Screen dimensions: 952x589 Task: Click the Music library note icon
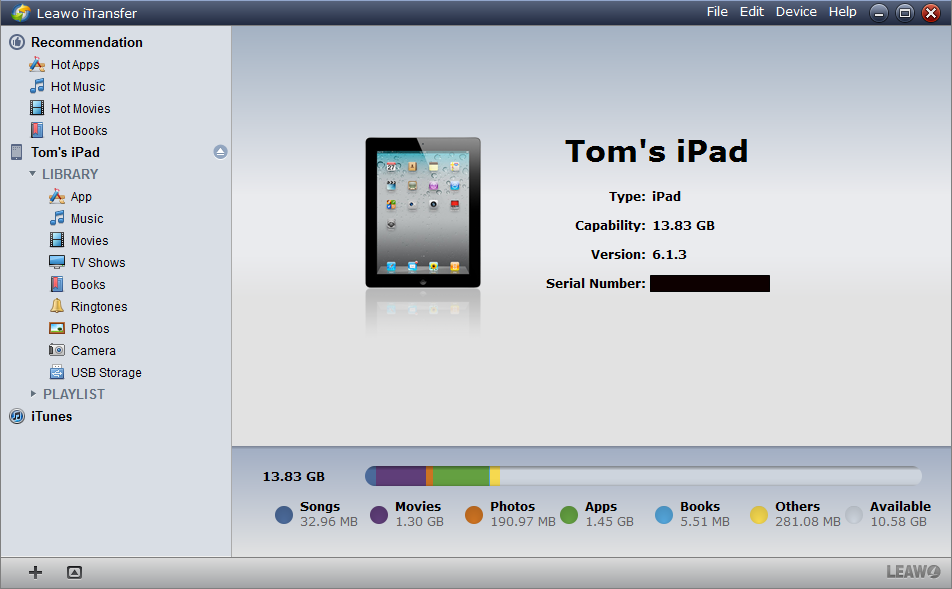(x=57, y=218)
